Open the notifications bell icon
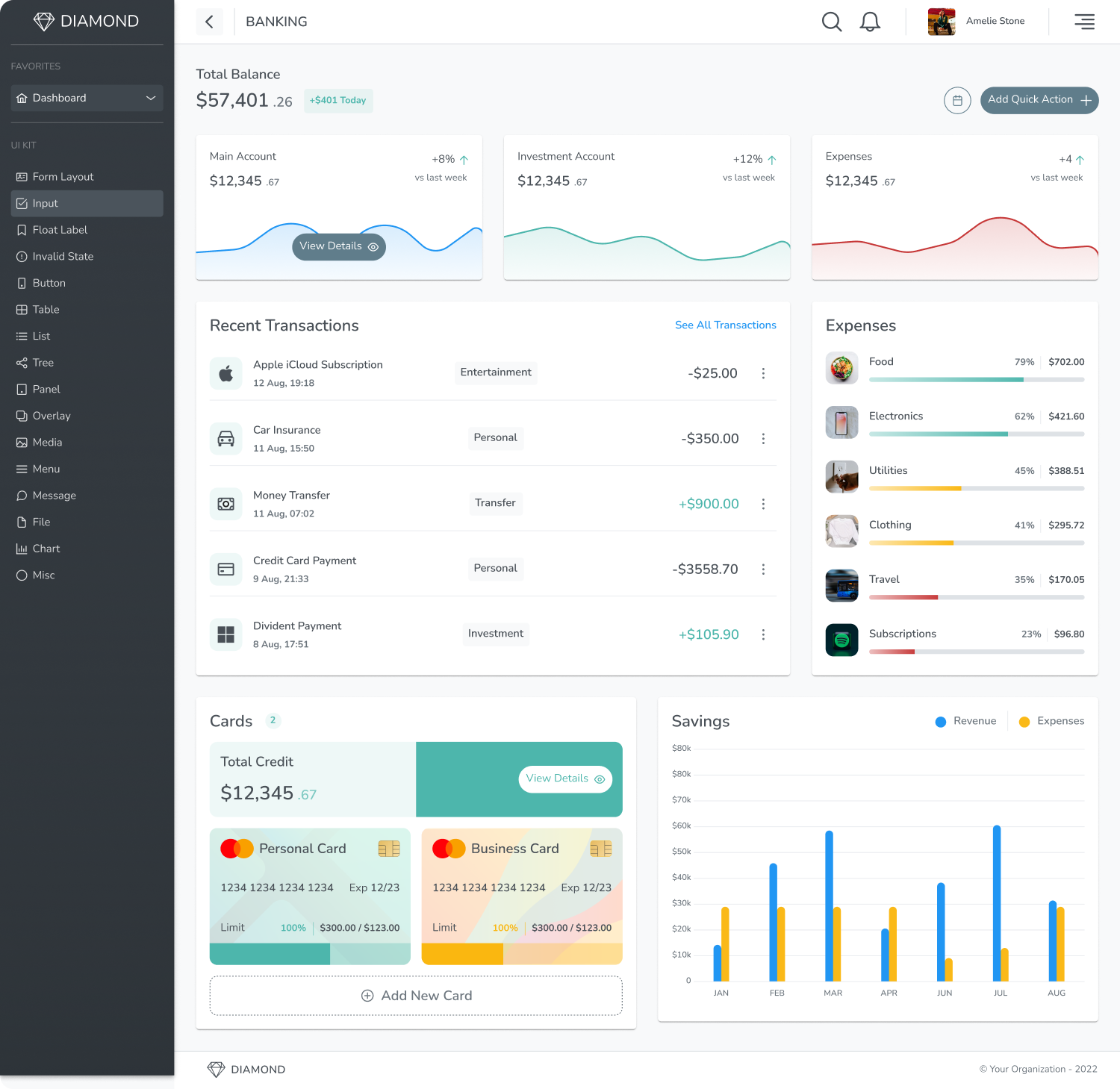The width and height of the screenshot is (1120, 1089). [x=869, y=22]
